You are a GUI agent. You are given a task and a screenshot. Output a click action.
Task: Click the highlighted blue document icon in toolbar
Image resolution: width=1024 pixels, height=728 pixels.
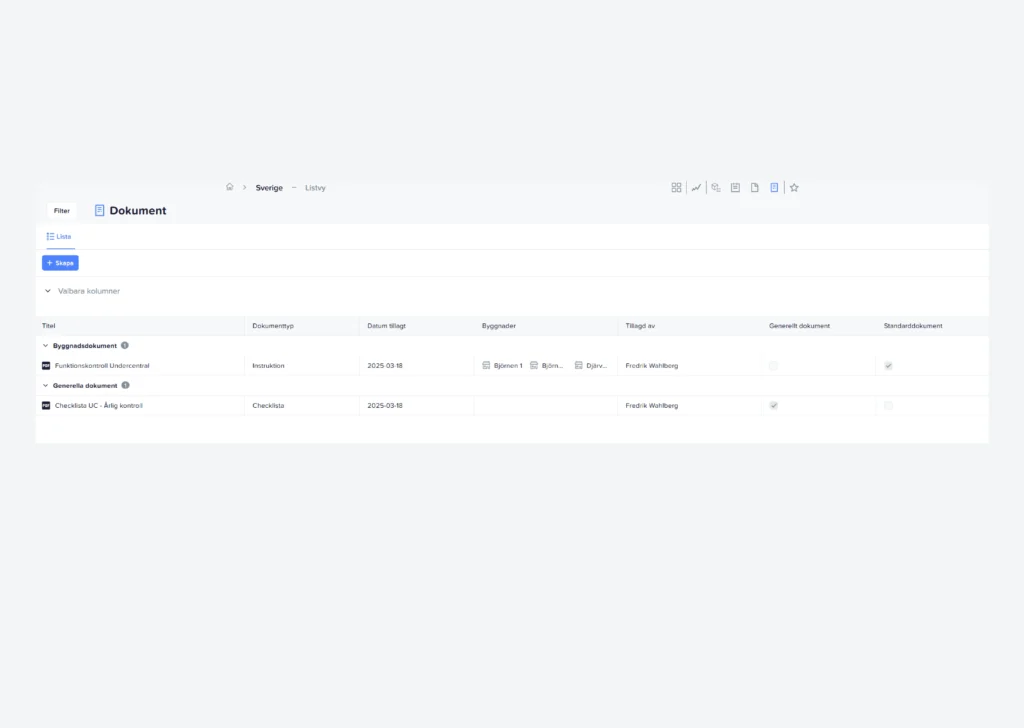coord(774,187)
